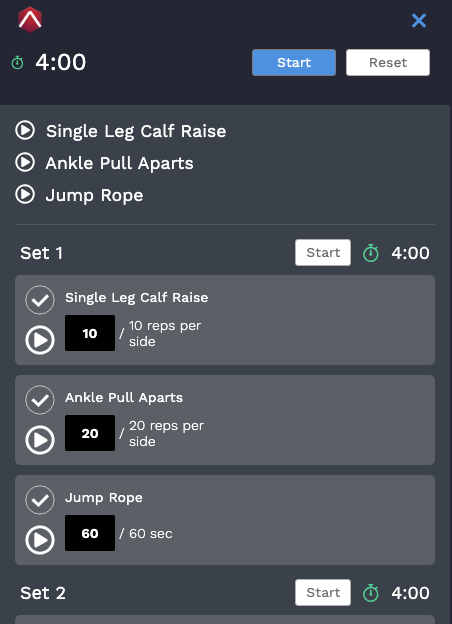452x624 pixels.
Task: Start the Set 2 timer
Action: pyautogui.click(x=323, y=593)
